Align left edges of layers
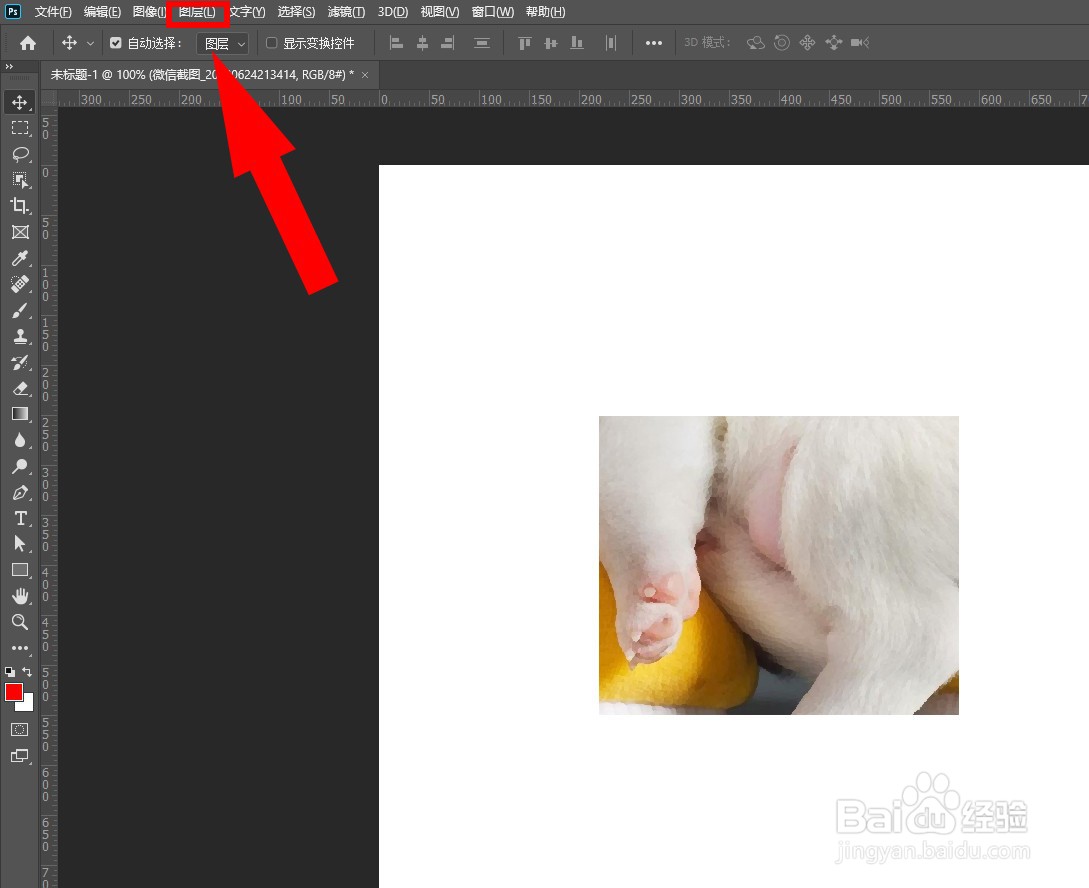 click(x=397, y=43)
